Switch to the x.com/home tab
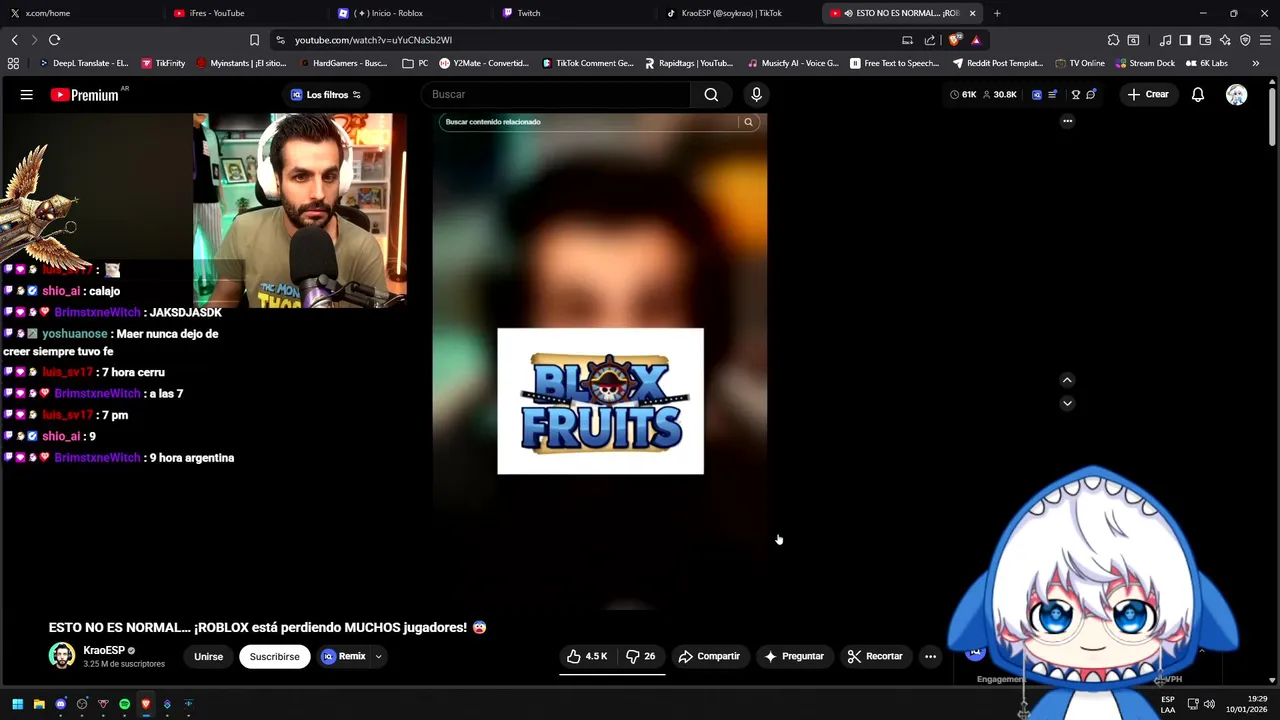 pyautogui.click(x=80, y=13)
